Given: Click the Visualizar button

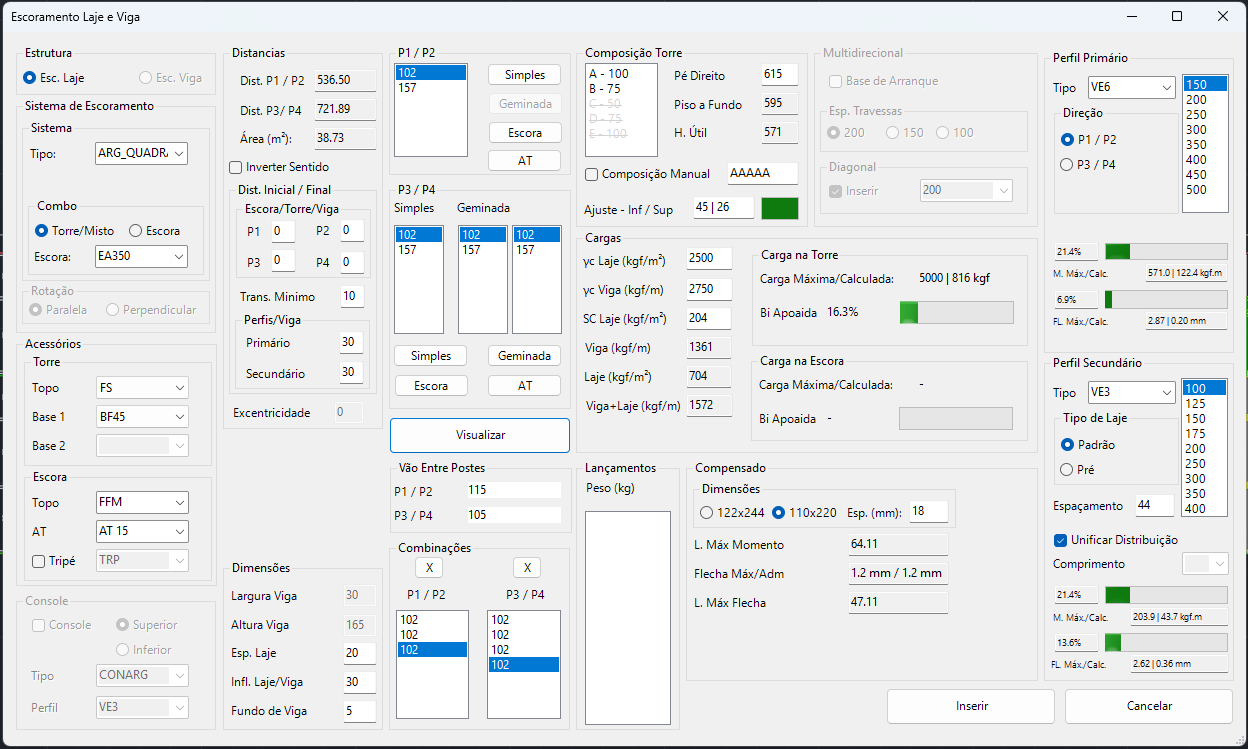Looking at the screenshot, I should 480,435.
